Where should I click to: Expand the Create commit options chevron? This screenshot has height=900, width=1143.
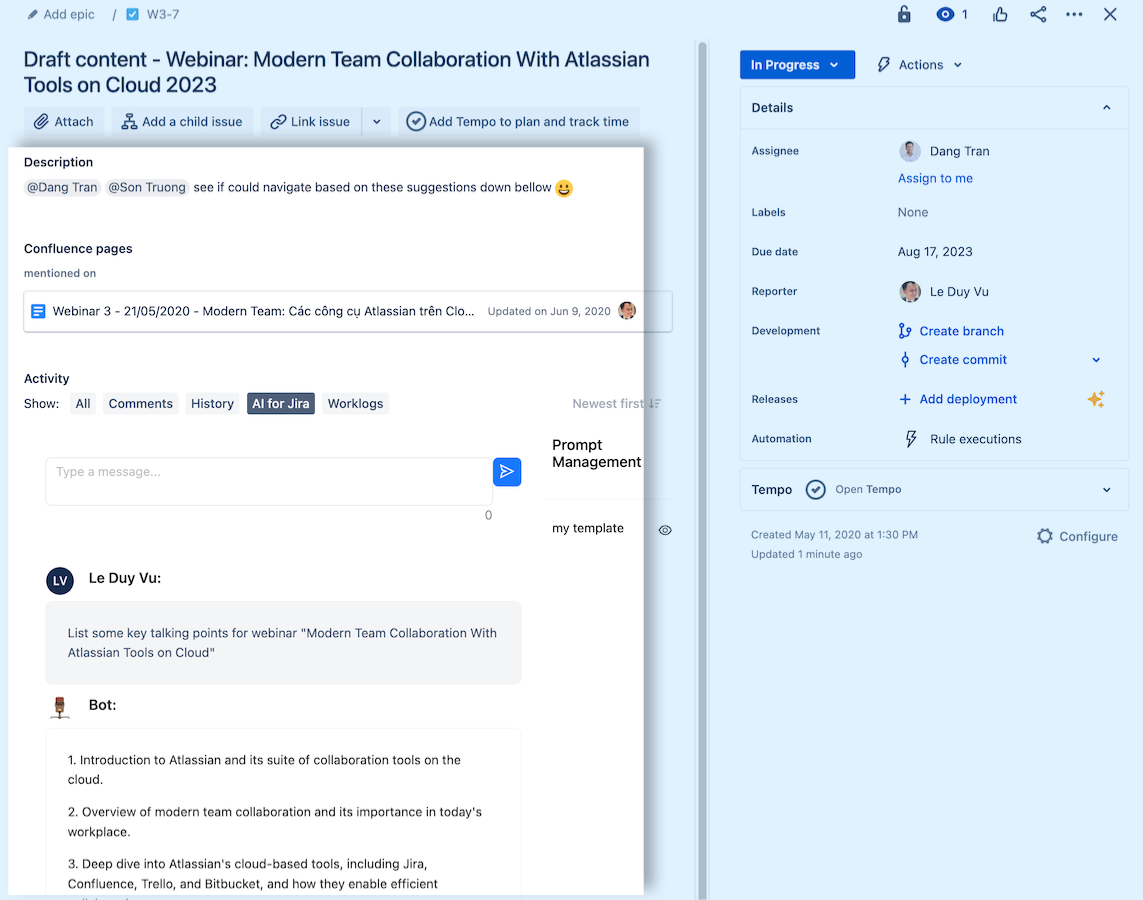point(1096,360)
